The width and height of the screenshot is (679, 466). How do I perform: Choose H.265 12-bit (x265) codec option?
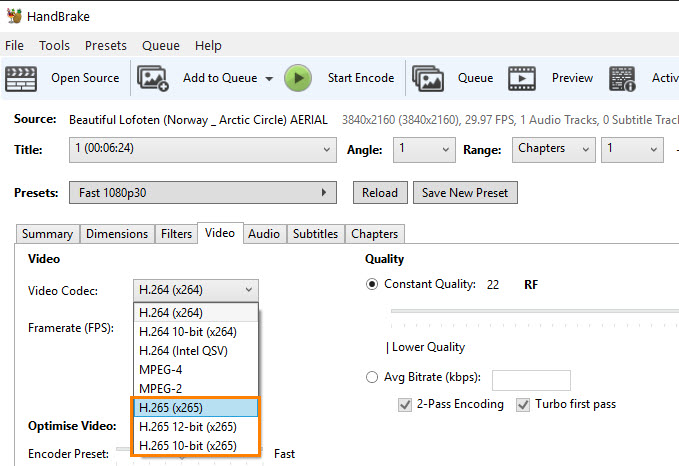pos(196,427)
